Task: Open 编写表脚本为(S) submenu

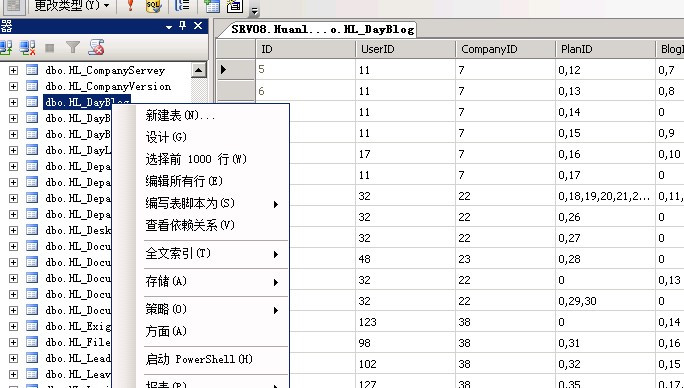Action: point(201,203)
